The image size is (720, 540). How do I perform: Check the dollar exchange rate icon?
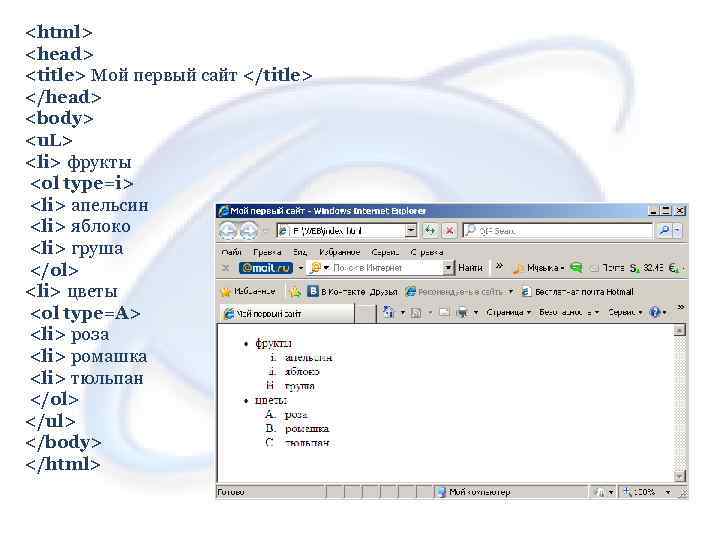coord(635,268)
